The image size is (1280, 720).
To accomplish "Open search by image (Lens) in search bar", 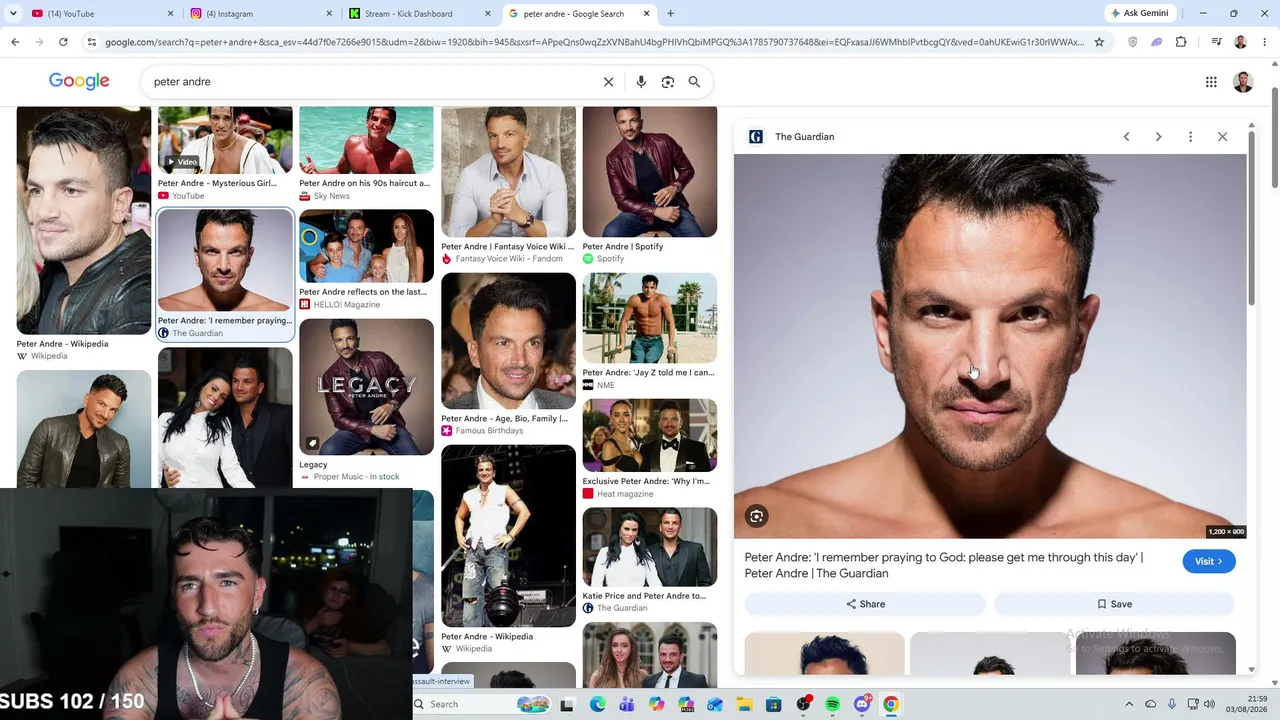I will 668,82.
